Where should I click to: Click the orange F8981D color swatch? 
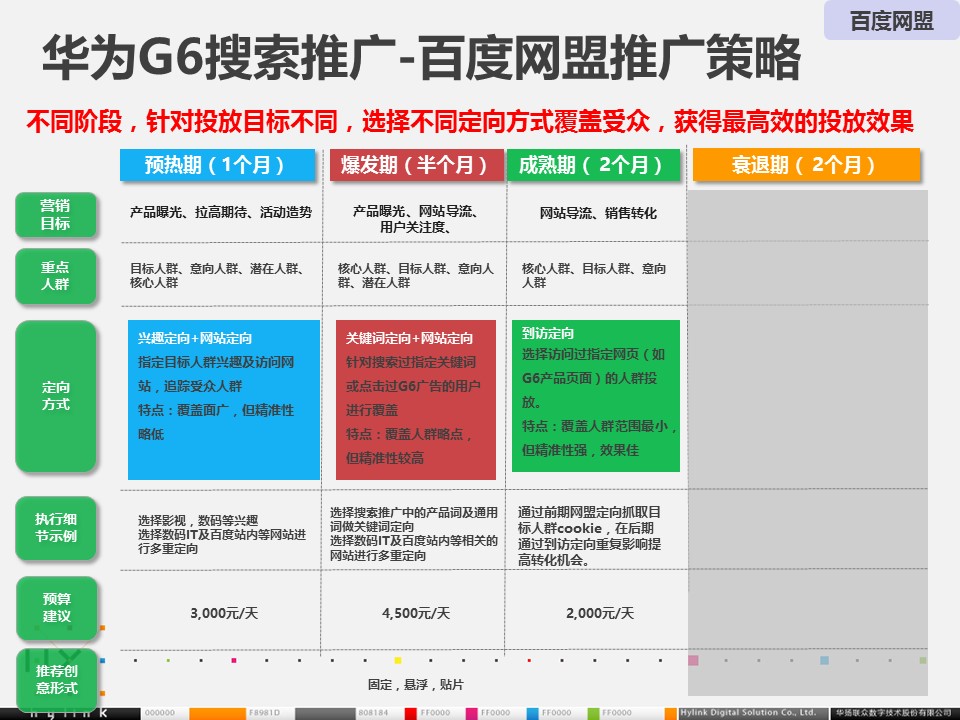220,712
